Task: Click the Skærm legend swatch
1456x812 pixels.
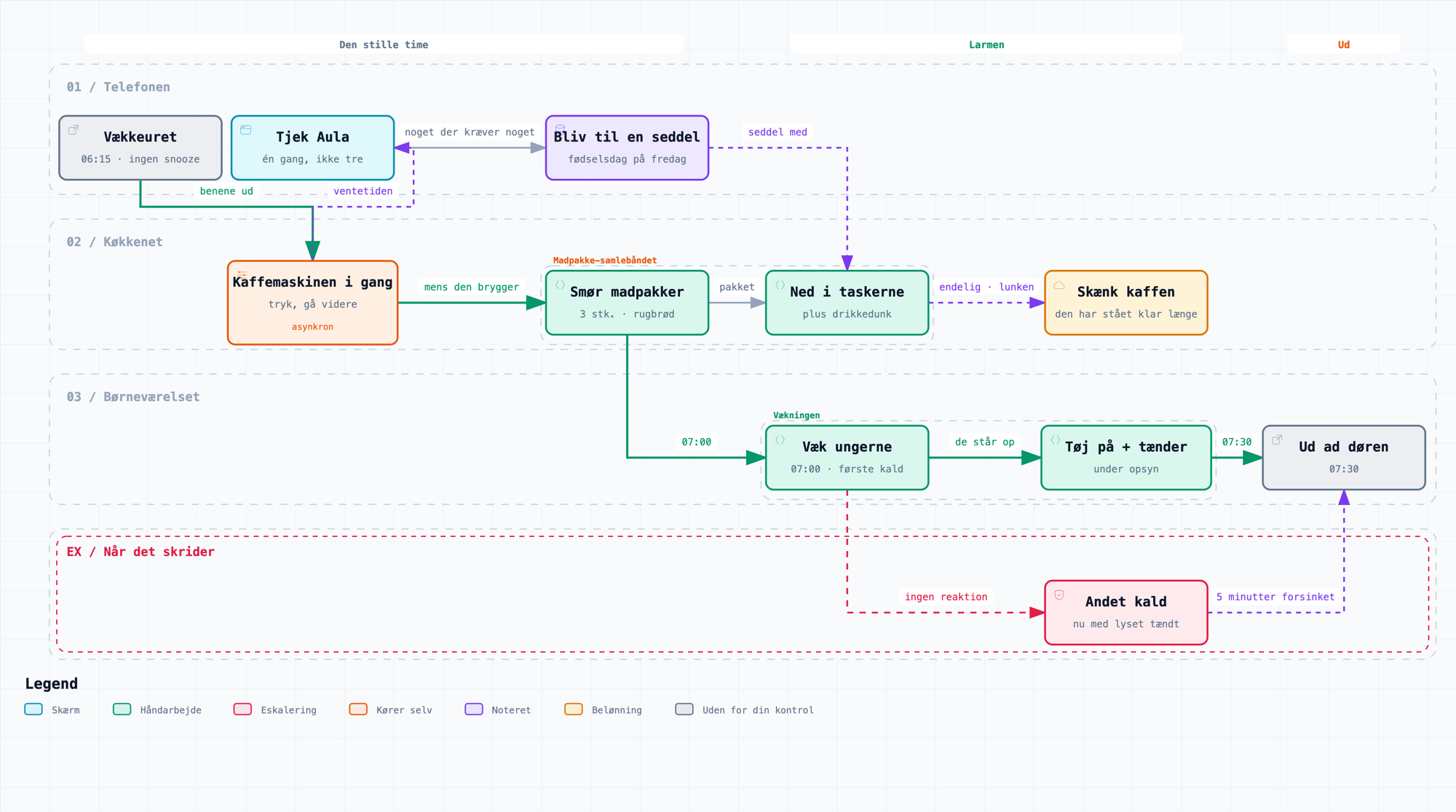Action: (33, 709)
